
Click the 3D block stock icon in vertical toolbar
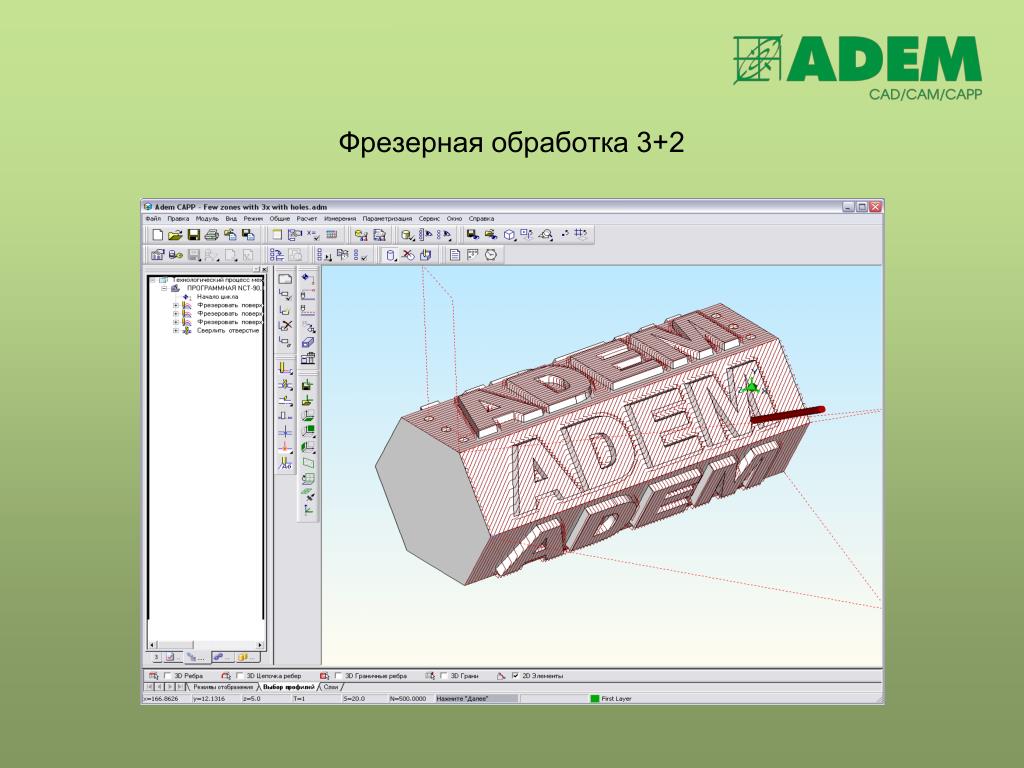click(x=308, y=342)
